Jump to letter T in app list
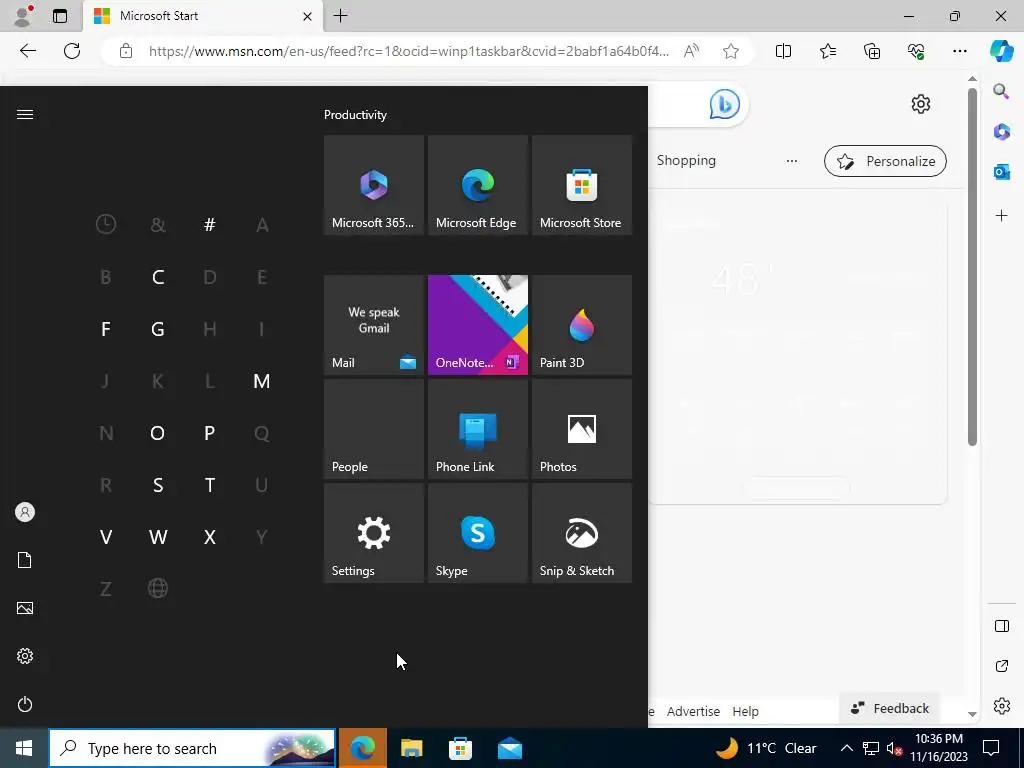This screenshot has height=768, width=1024. 210,485
